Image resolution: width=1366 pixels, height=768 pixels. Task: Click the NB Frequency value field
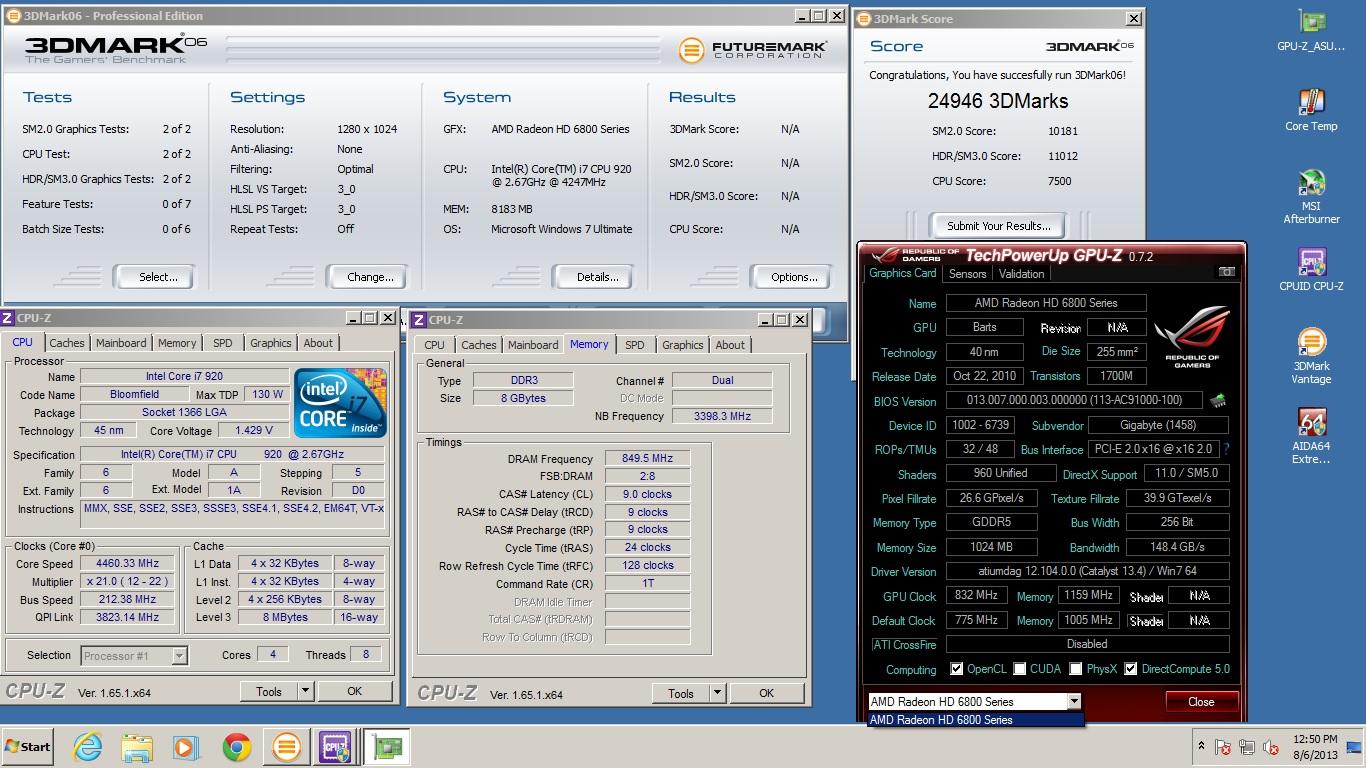tap(722, 416)
